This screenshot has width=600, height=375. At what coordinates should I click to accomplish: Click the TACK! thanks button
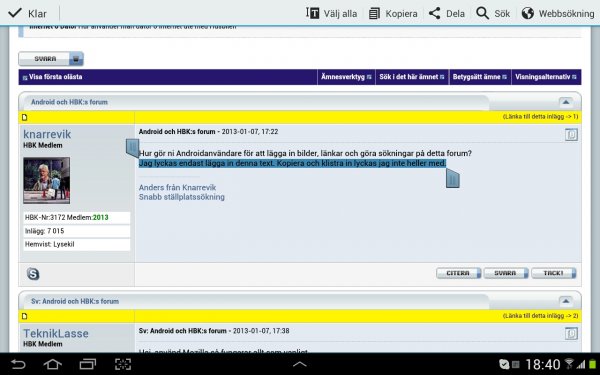tap(553, 273)
